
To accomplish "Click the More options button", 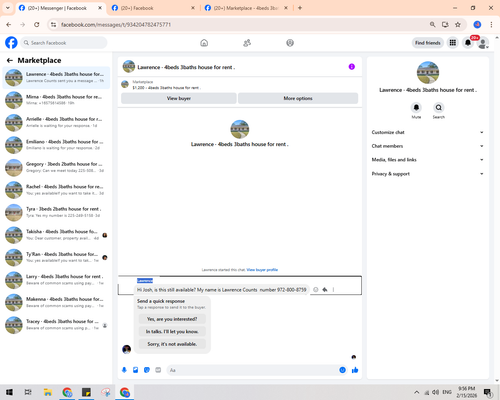I will [x=298, y=98].
